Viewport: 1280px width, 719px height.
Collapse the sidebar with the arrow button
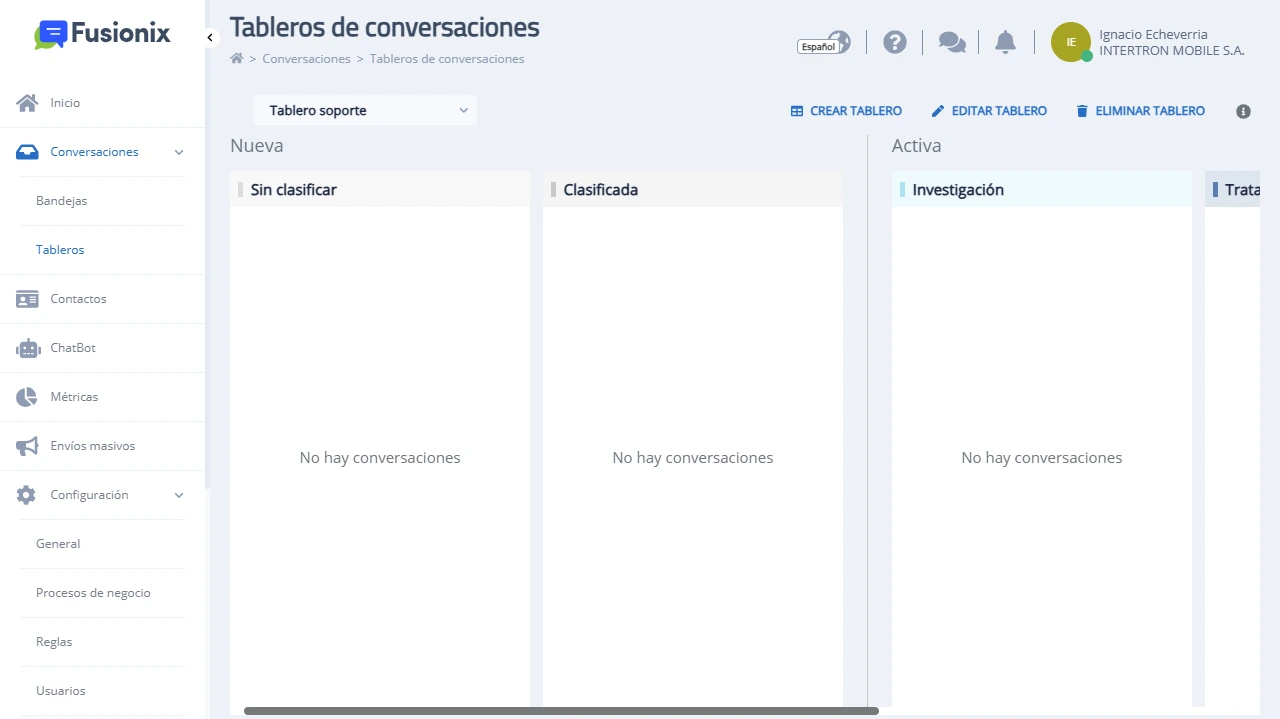pos(210,37)
